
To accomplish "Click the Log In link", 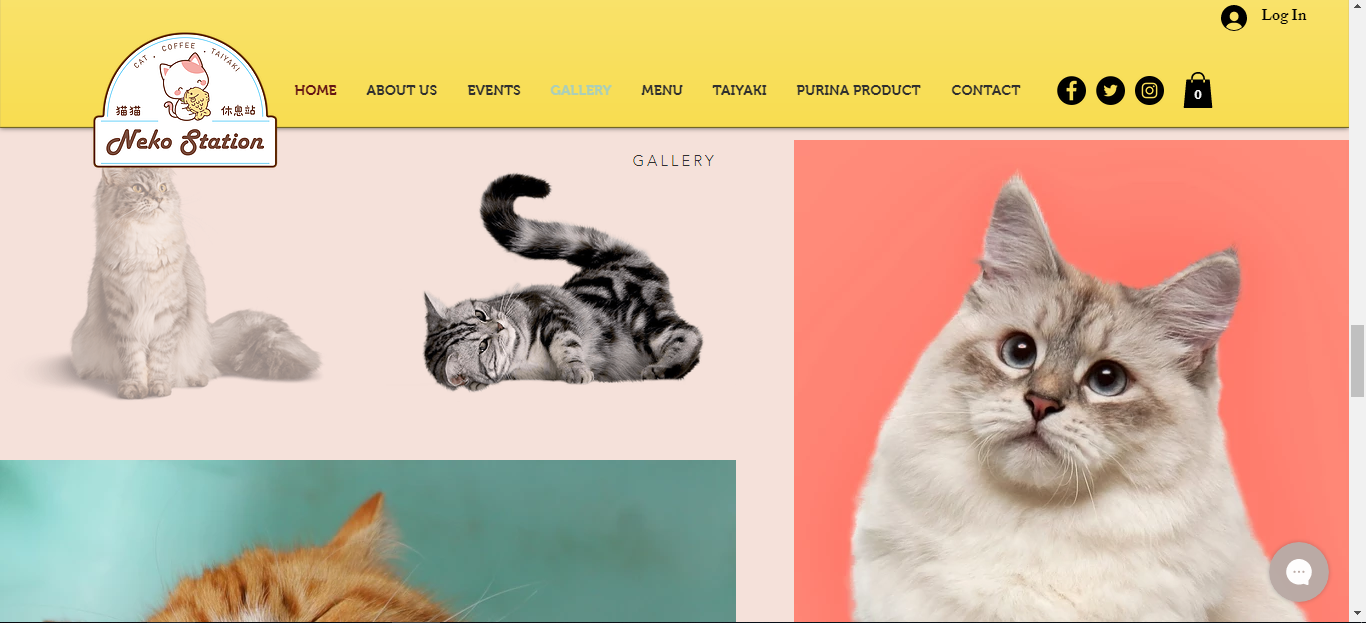I will tap(1284, 16).
